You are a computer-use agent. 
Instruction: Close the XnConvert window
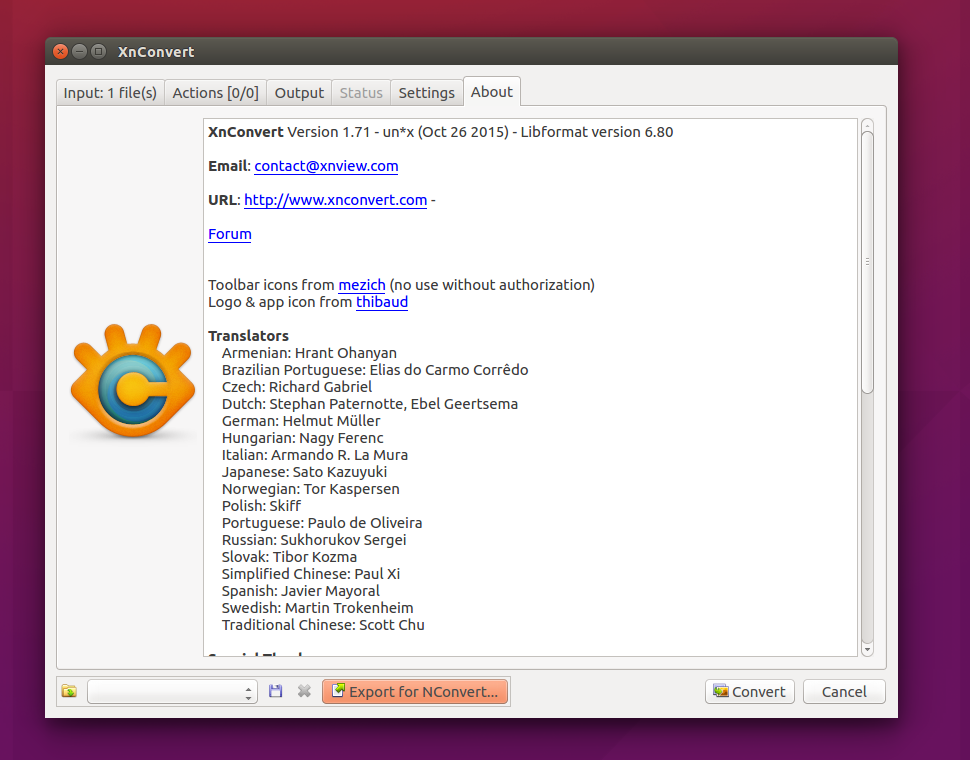point(61,51)
